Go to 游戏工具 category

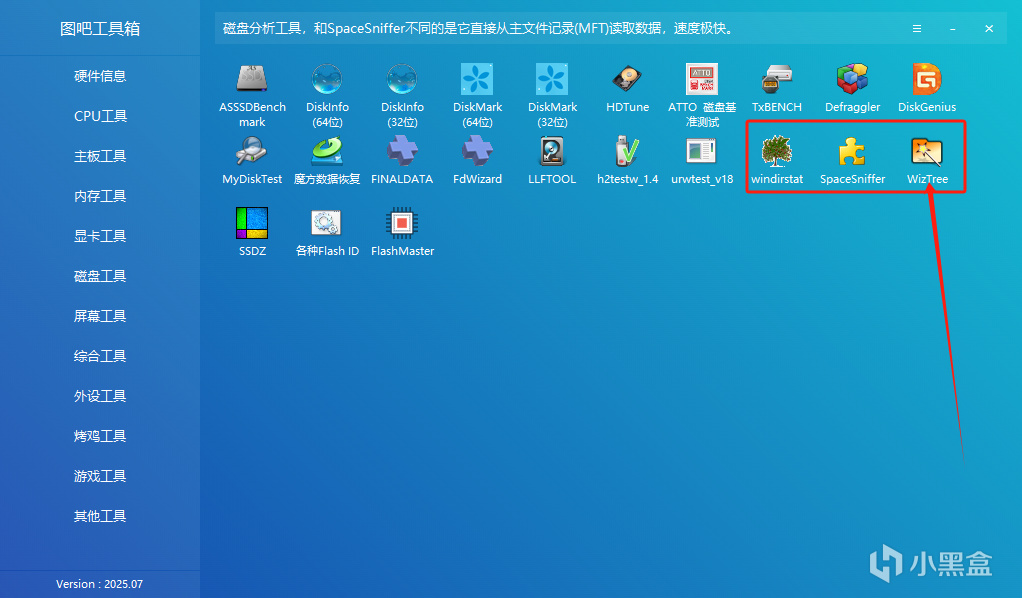point(100,476)
